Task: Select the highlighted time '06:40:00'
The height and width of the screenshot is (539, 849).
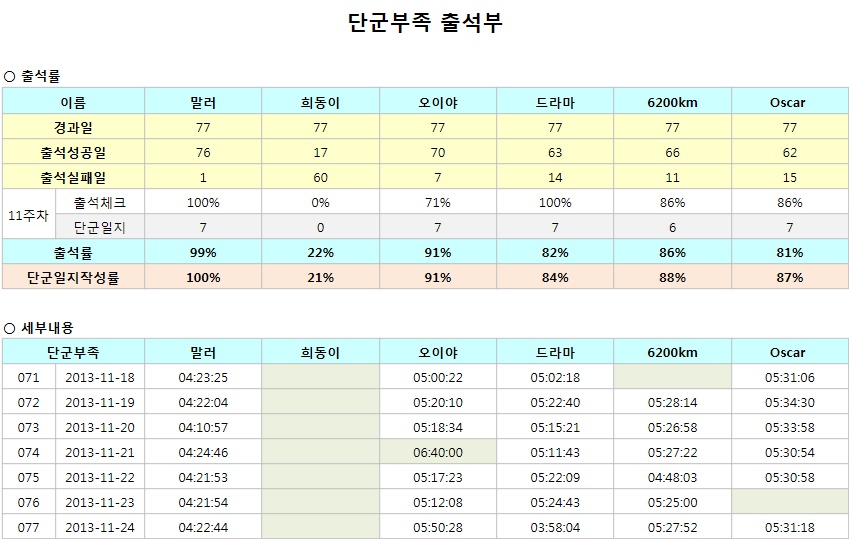Action: tap(437, 452)
